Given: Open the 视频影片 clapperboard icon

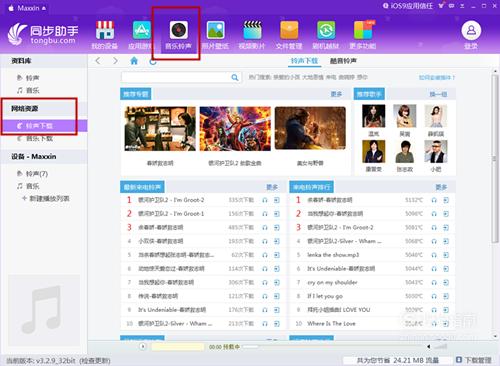Looking at the screenshot, I should coord(252,30).
